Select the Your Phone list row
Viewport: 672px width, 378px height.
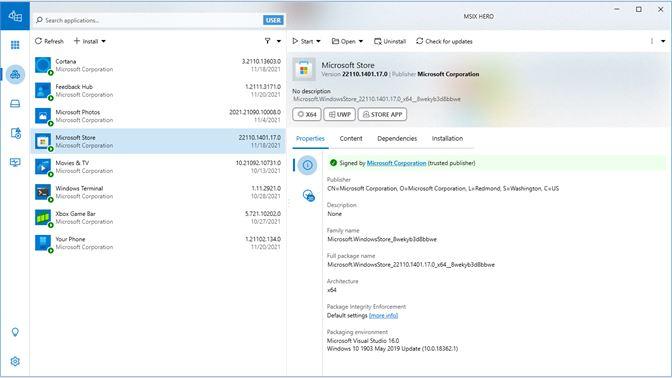tap(158, 243)
